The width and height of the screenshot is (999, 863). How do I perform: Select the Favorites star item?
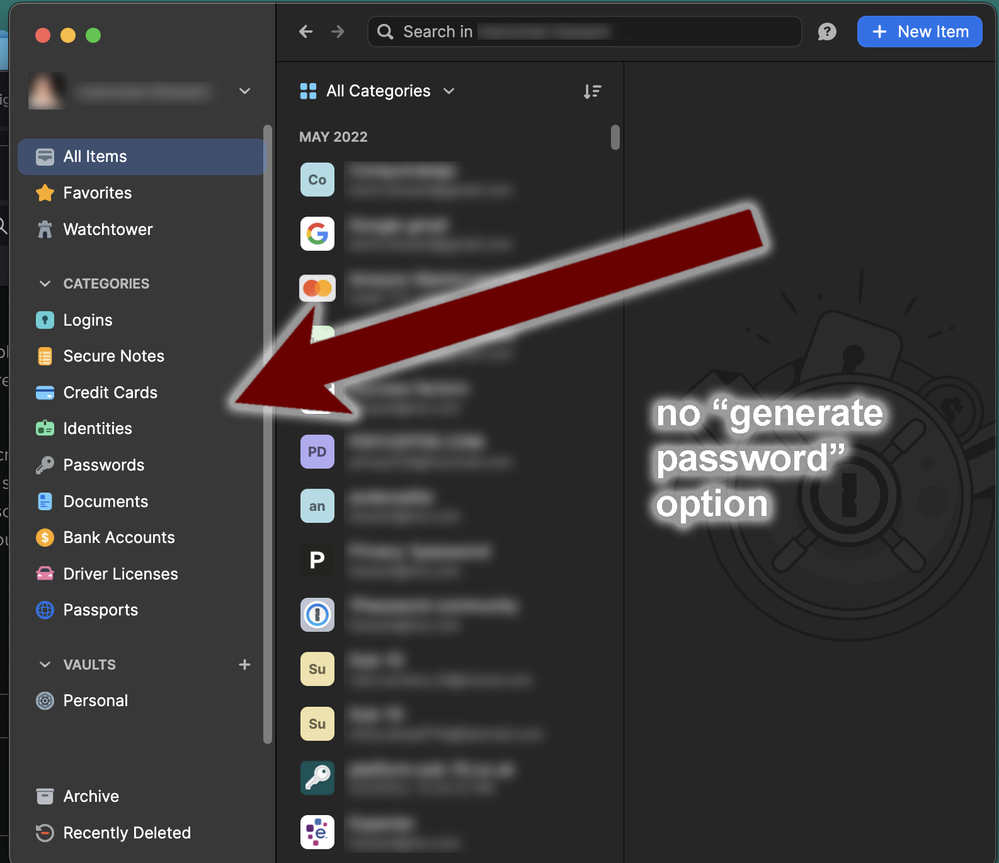(97, 193)
